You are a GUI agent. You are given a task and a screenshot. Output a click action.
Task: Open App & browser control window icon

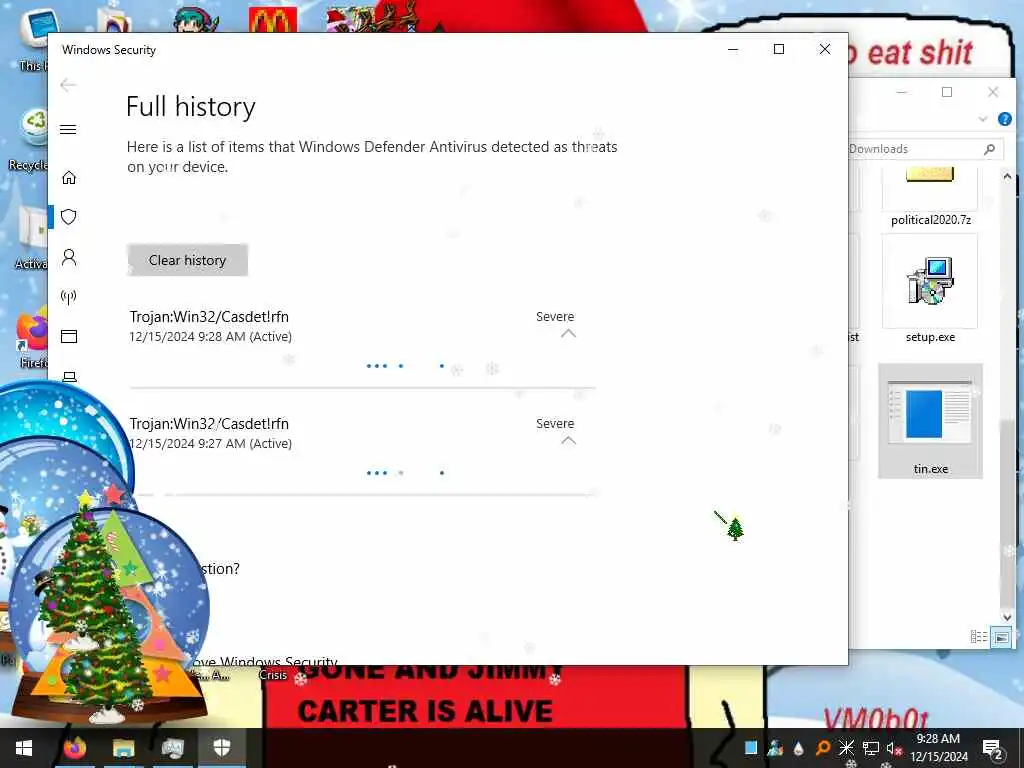[69, 336]
